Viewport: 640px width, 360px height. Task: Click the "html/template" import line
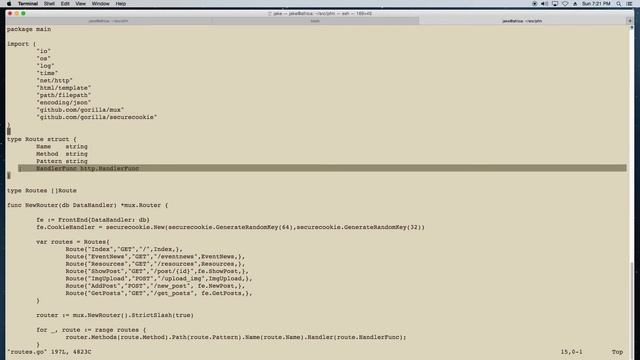64,88
